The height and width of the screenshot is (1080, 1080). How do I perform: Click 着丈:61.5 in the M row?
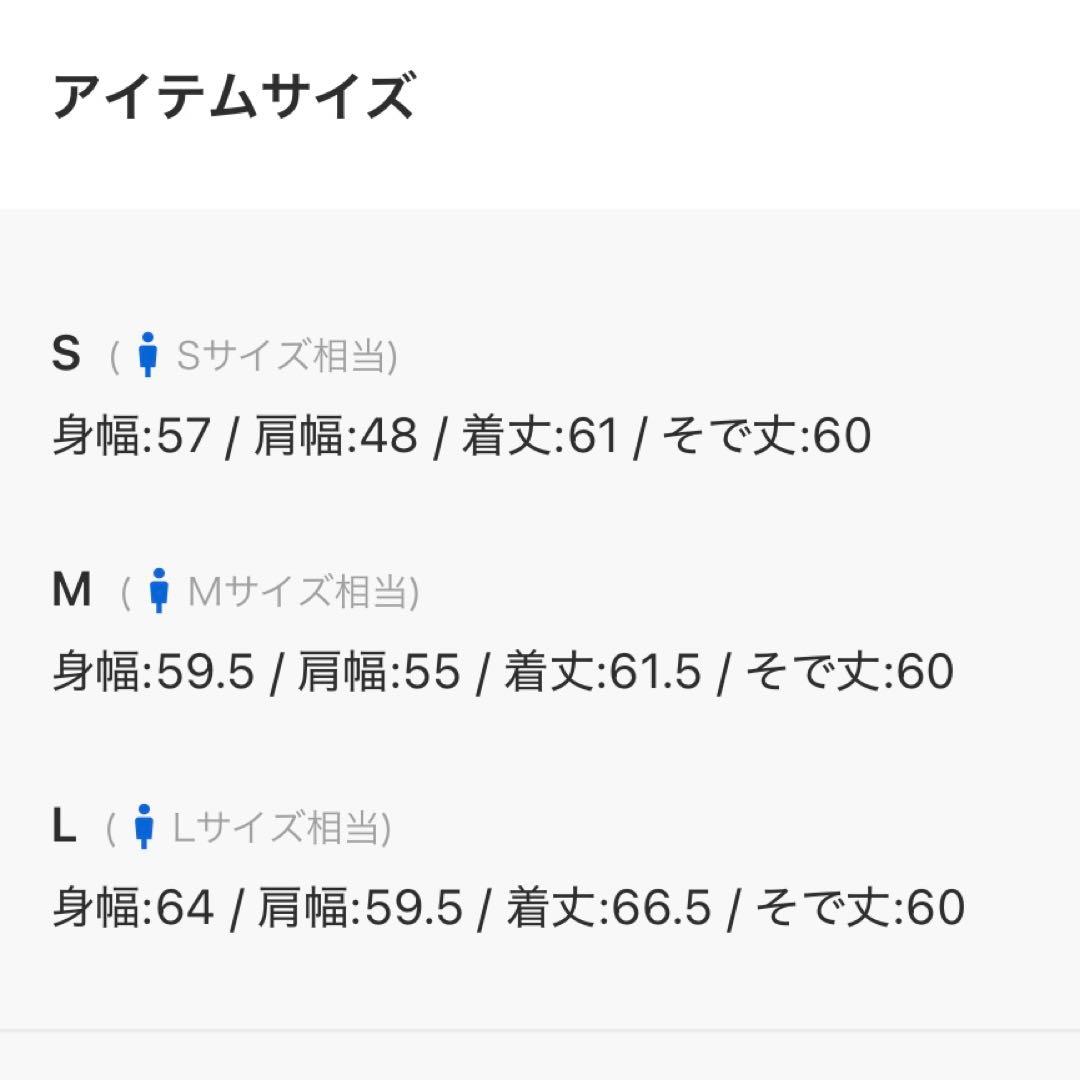(603, 672)
